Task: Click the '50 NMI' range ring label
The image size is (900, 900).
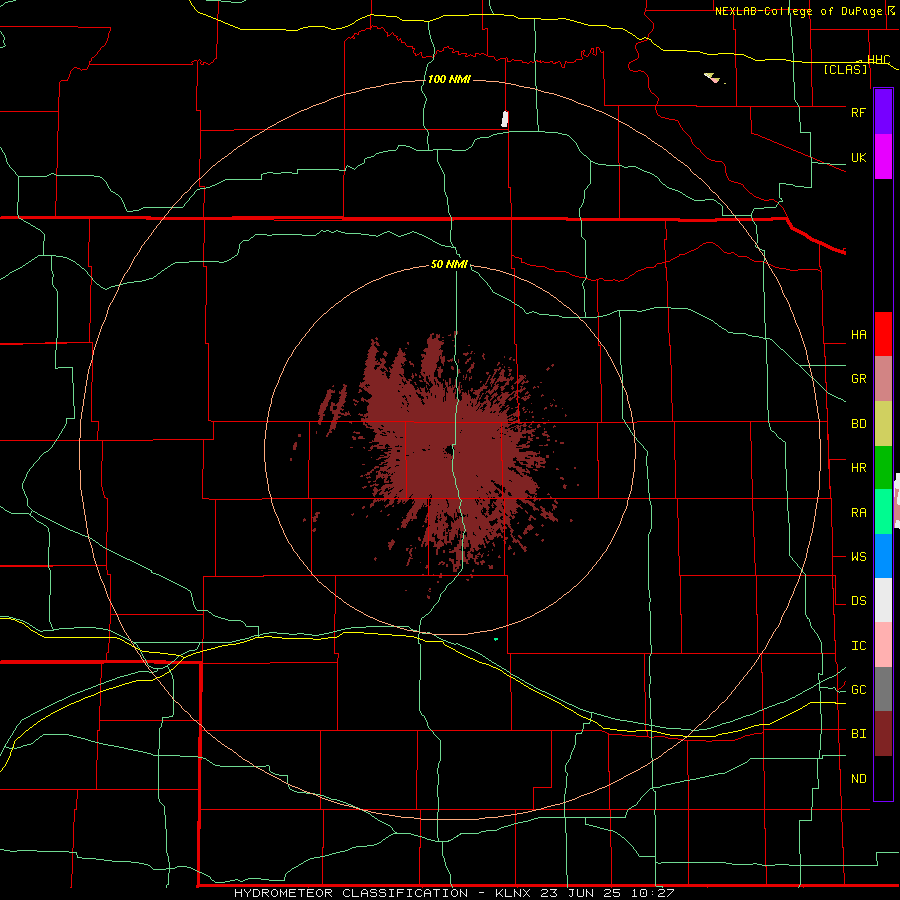Action: pyautogui.click(x=449, y=264)
